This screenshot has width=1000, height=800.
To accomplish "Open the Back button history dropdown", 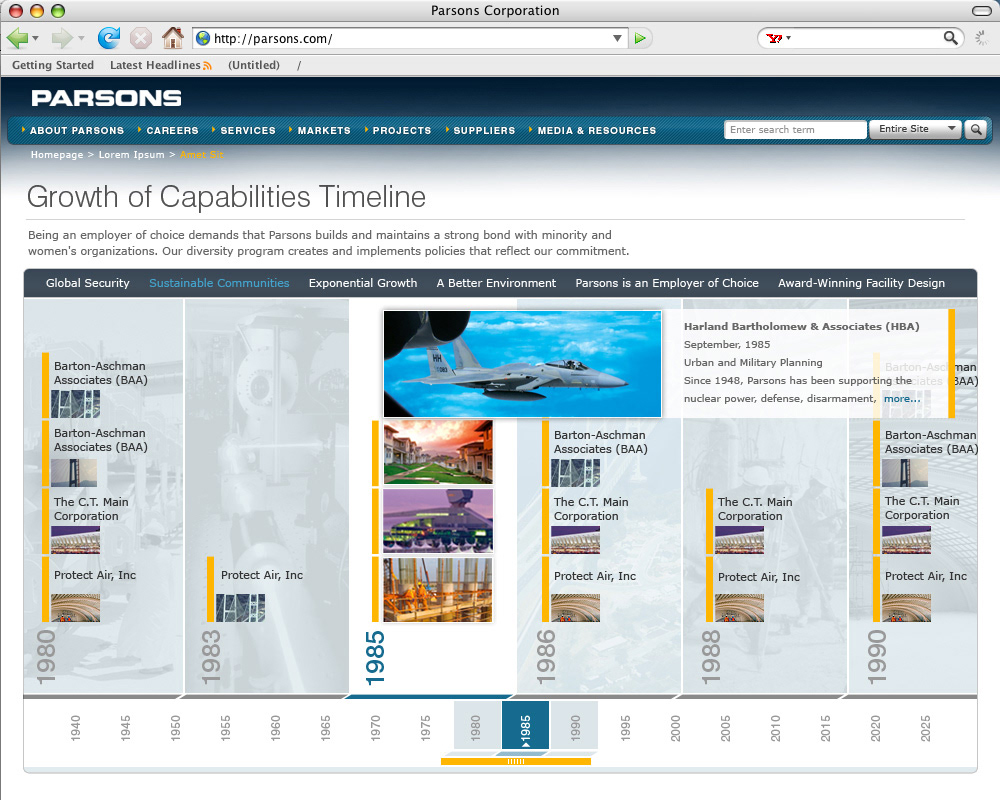I will [35, 38].
